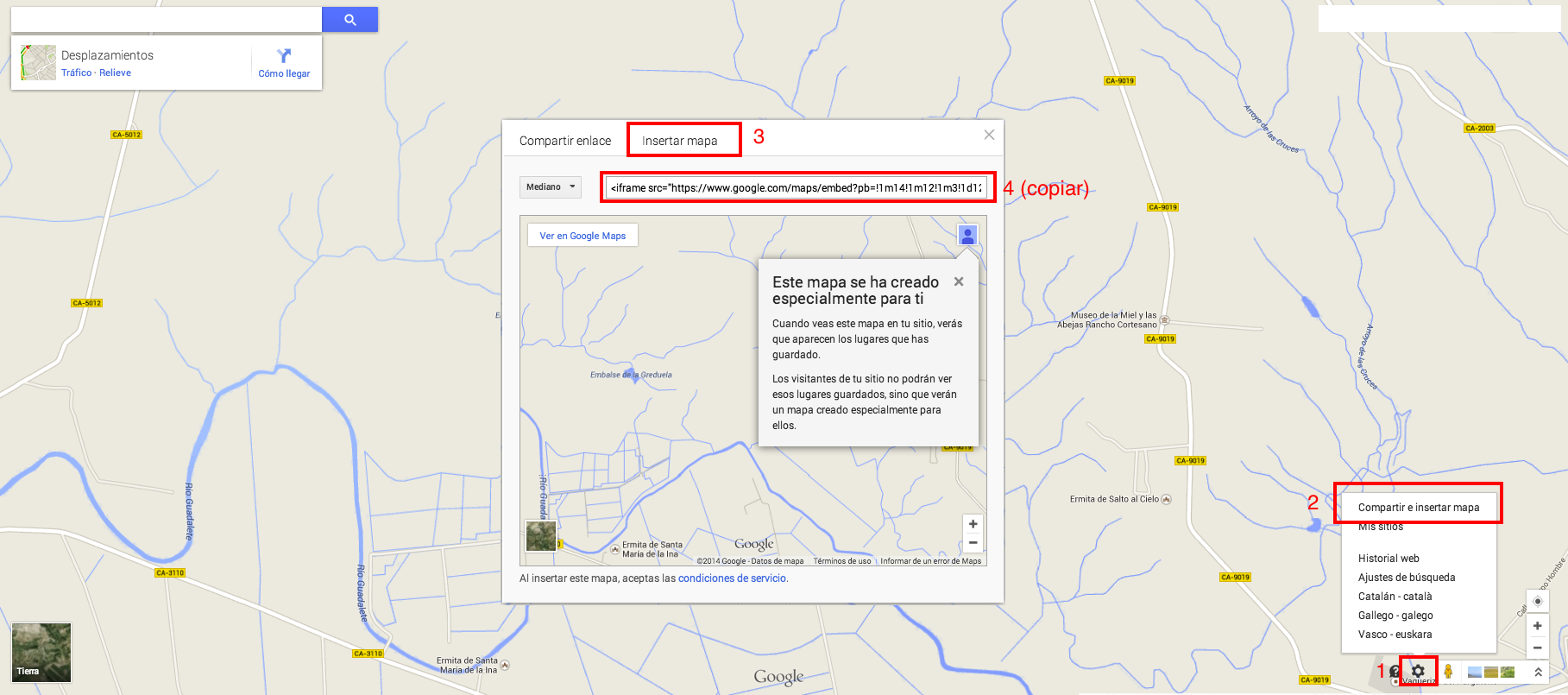Click the Tráfico link
This screenshot has height=695, width=1568.
tap(76, 73)
